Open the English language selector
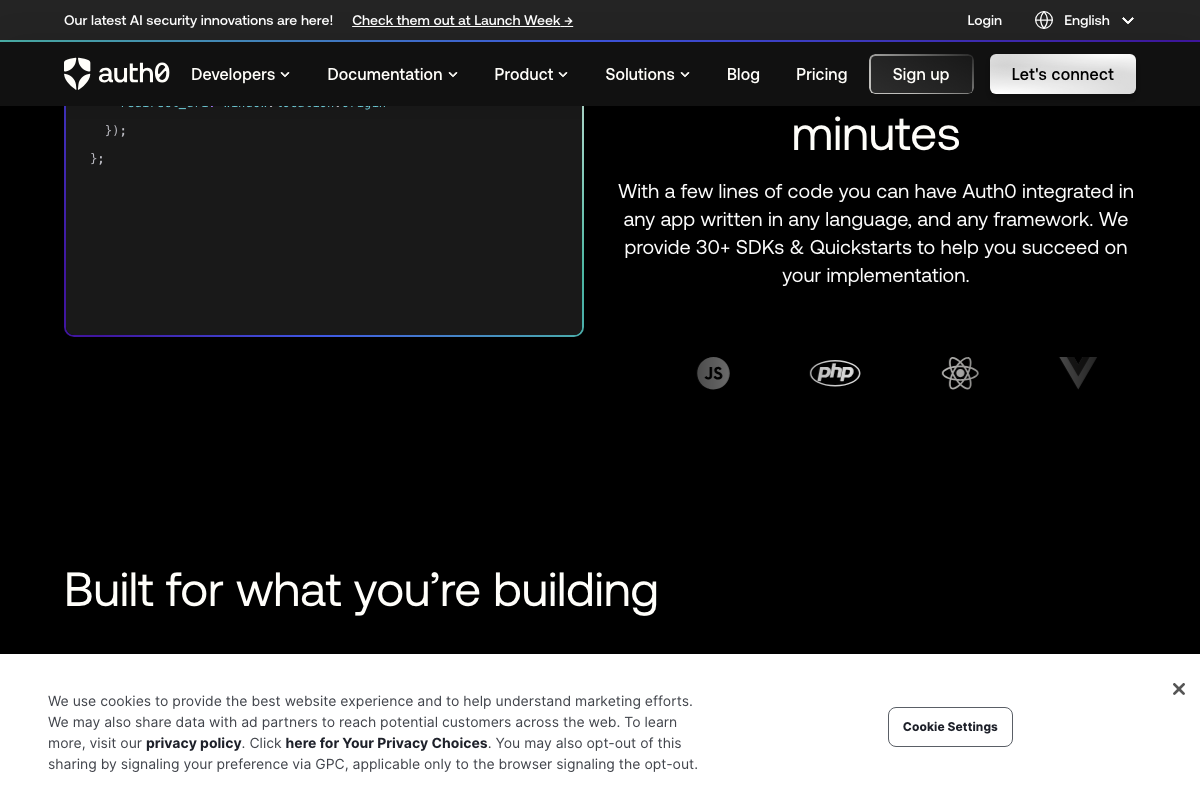Image resolution: width=1200 pixels, height=800 pixels. click(x=1098, y=20)
